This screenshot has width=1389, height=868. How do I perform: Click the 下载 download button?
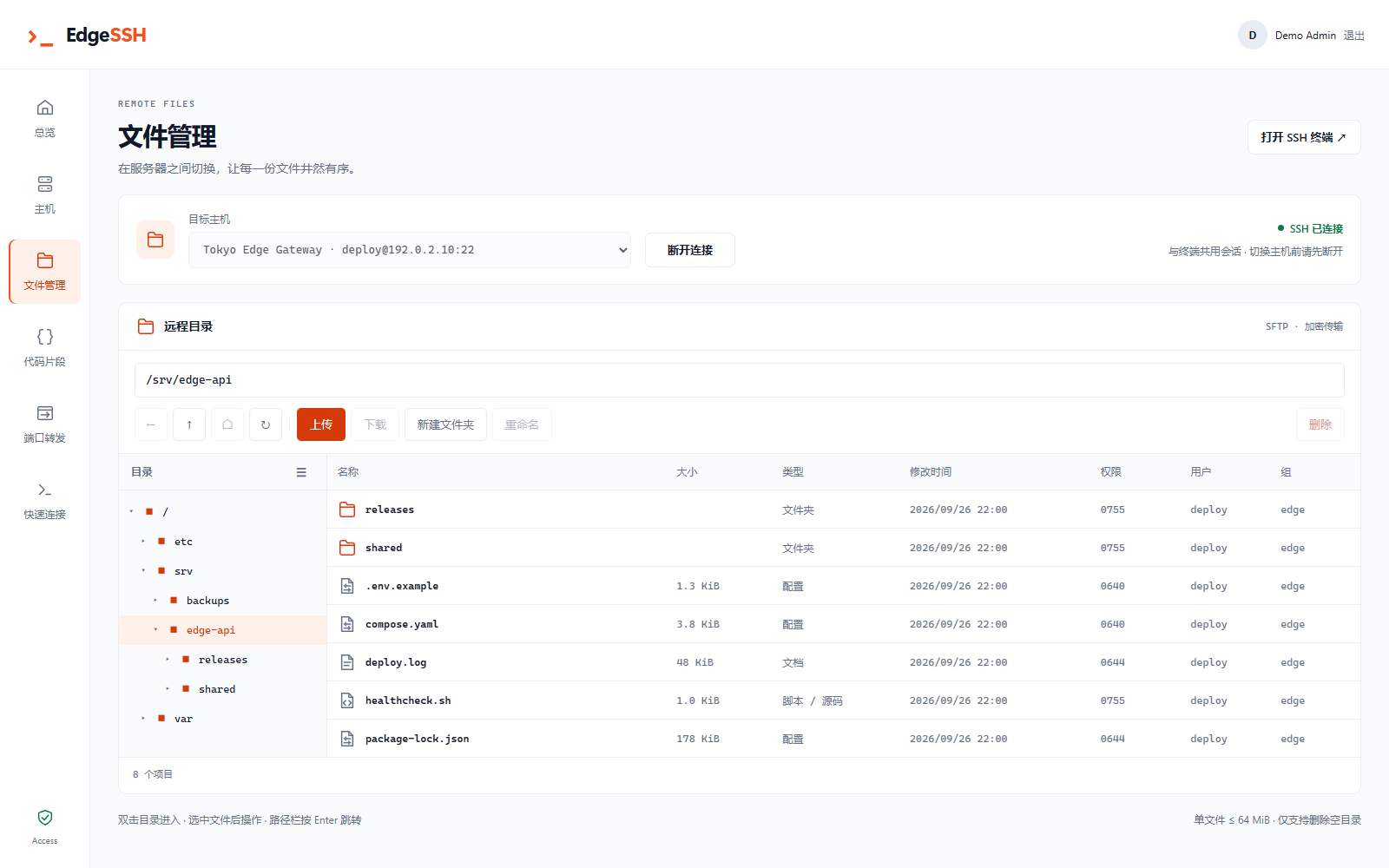[375, 424]
